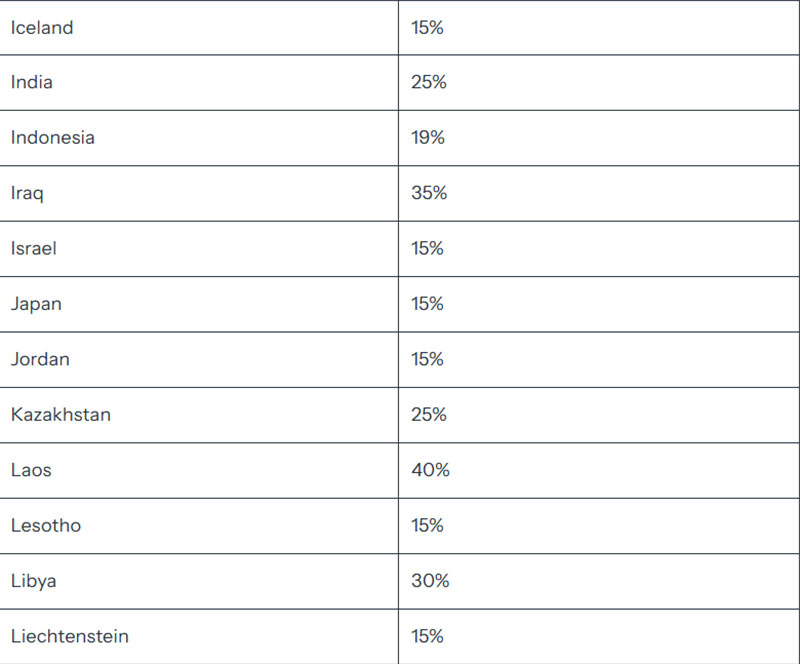The image size is (800, 664).
Task: Click the 25% value for India
Action: [429, 82]
